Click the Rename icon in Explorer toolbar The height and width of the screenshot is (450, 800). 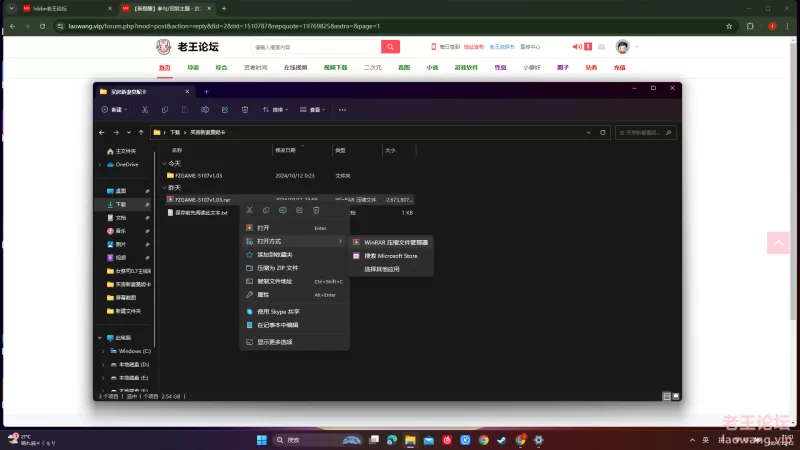[205, 110]
